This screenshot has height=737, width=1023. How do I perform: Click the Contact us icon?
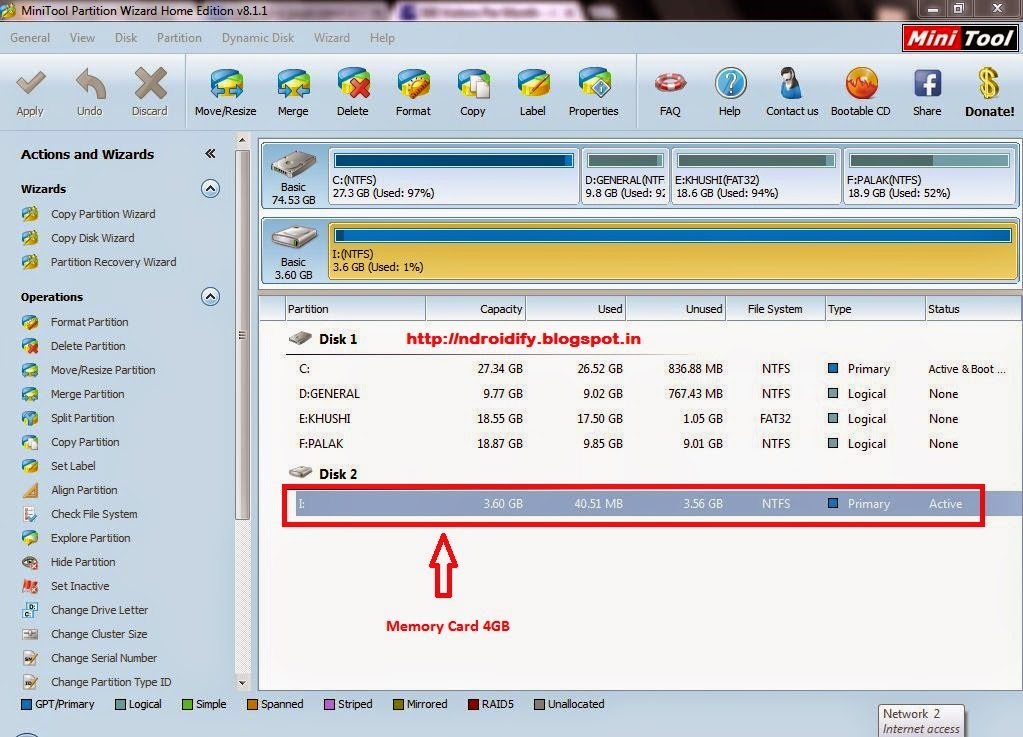791,83
